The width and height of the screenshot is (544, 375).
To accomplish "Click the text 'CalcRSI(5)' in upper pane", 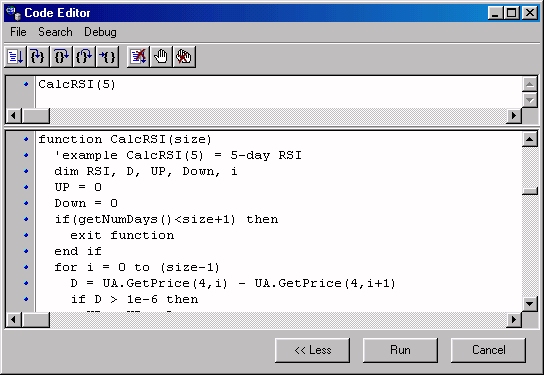I will point(77,84).
